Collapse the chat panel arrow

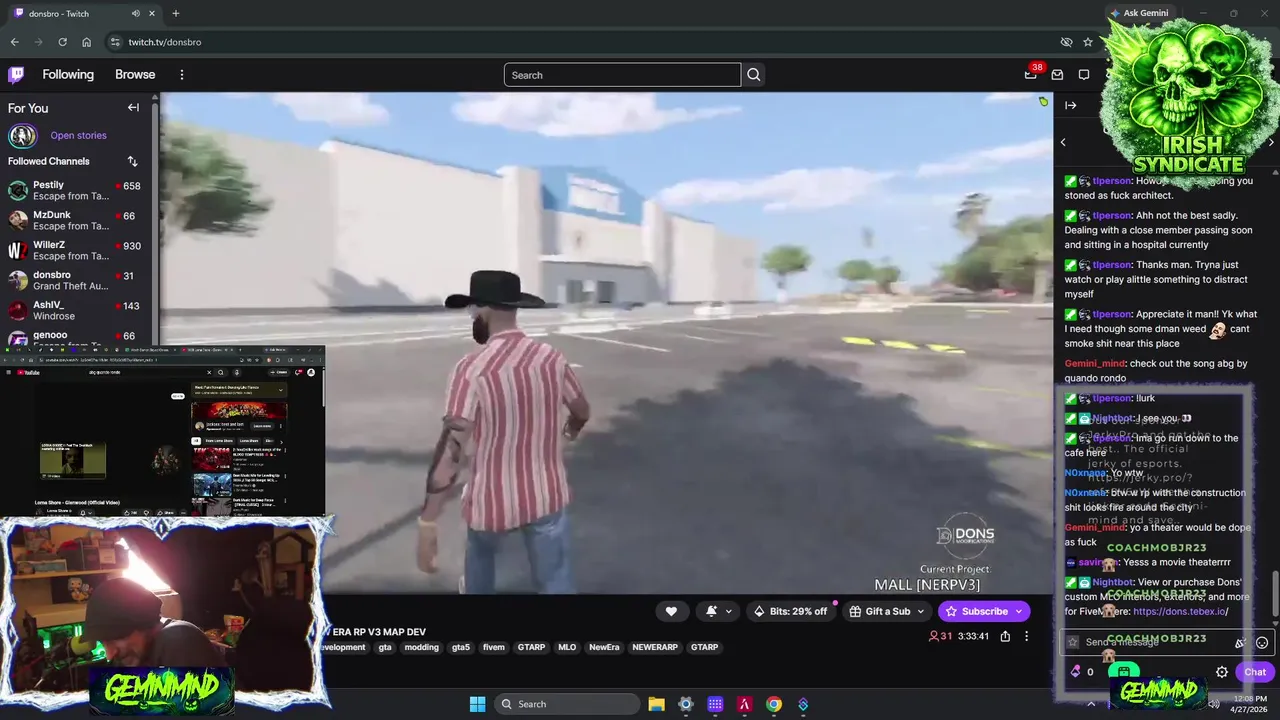tap(1071, 105)
